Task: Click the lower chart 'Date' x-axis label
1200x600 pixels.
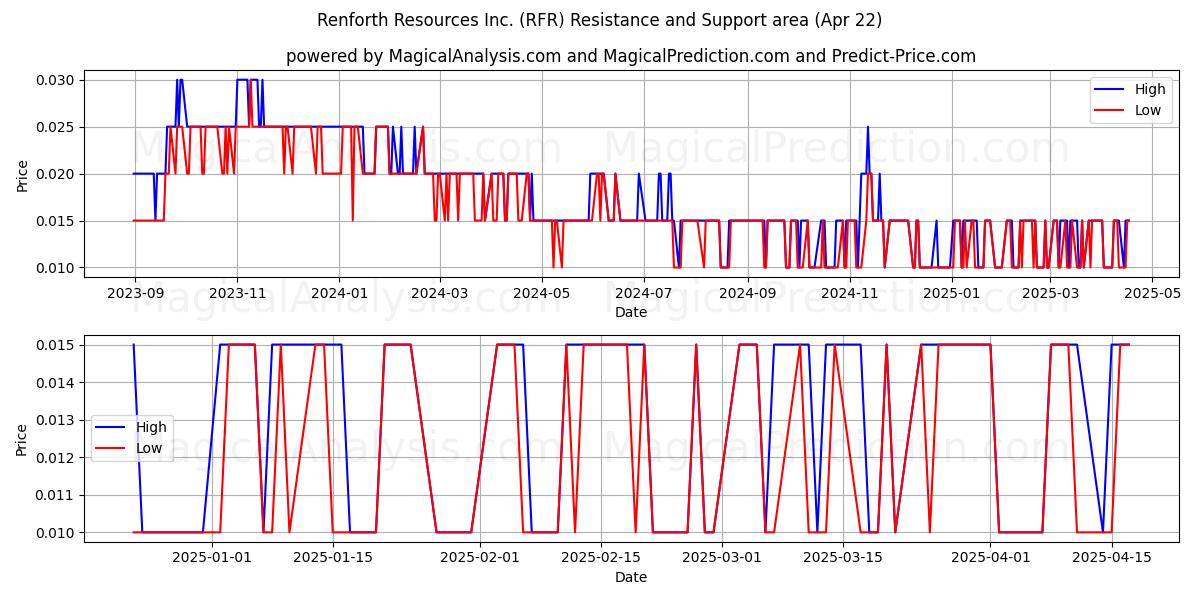Action: 631,577
